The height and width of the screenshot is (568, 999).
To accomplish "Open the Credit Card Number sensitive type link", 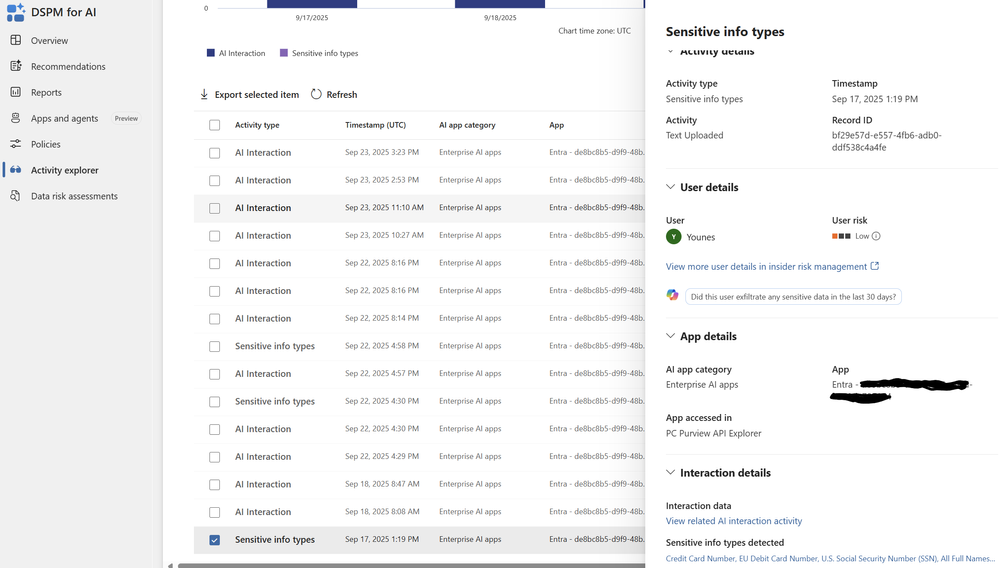I will [x=700, y=558].
